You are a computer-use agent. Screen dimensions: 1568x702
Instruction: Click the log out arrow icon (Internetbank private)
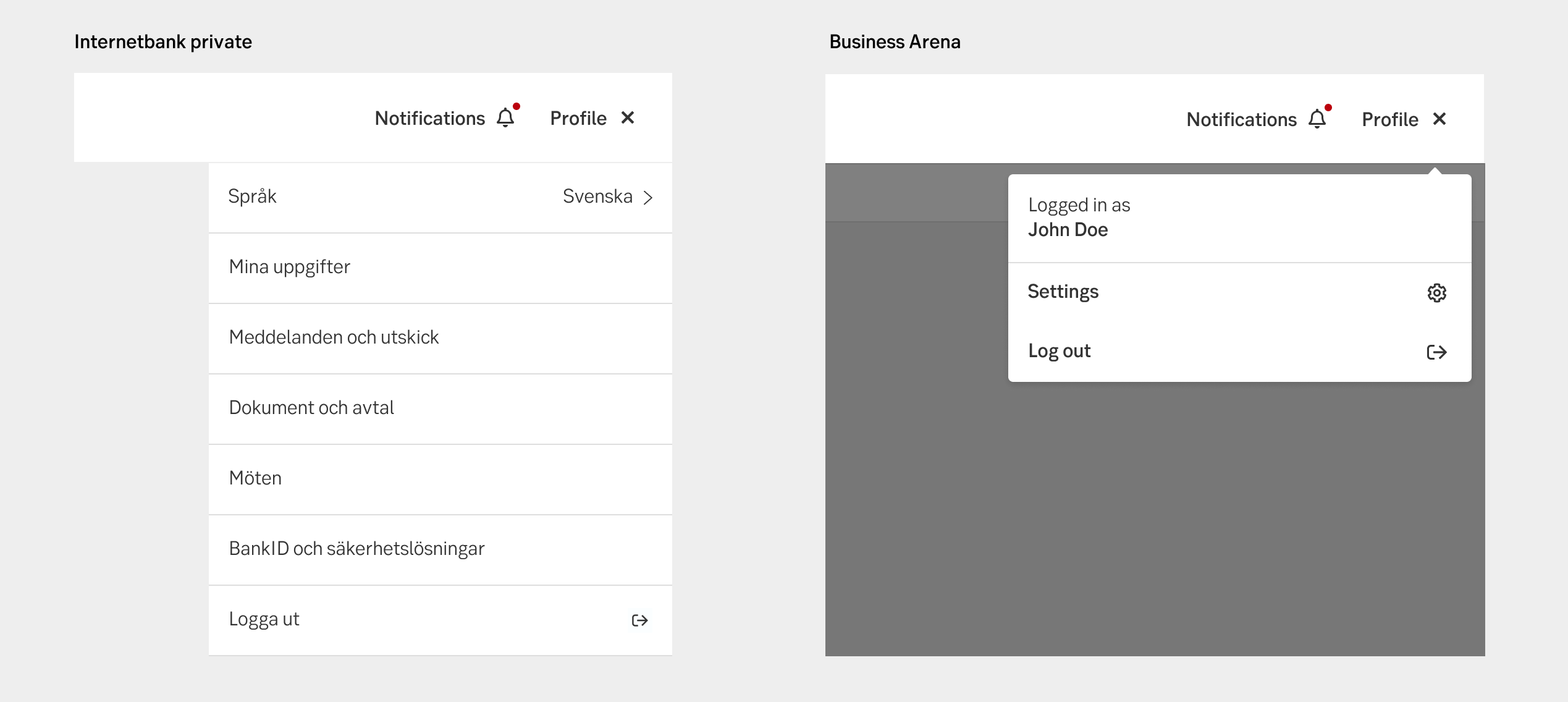638,619
